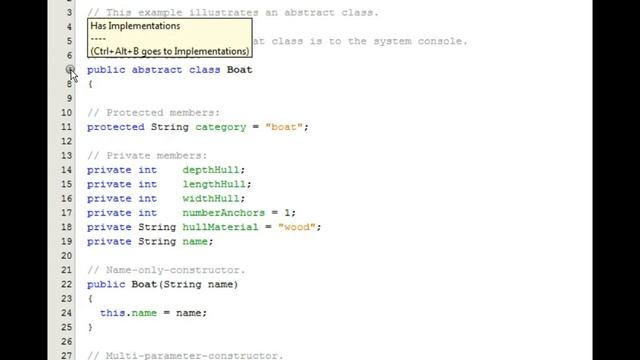640x360 pixels.
Task: Click the "// Private members:" comment
Action: [147, 156]
